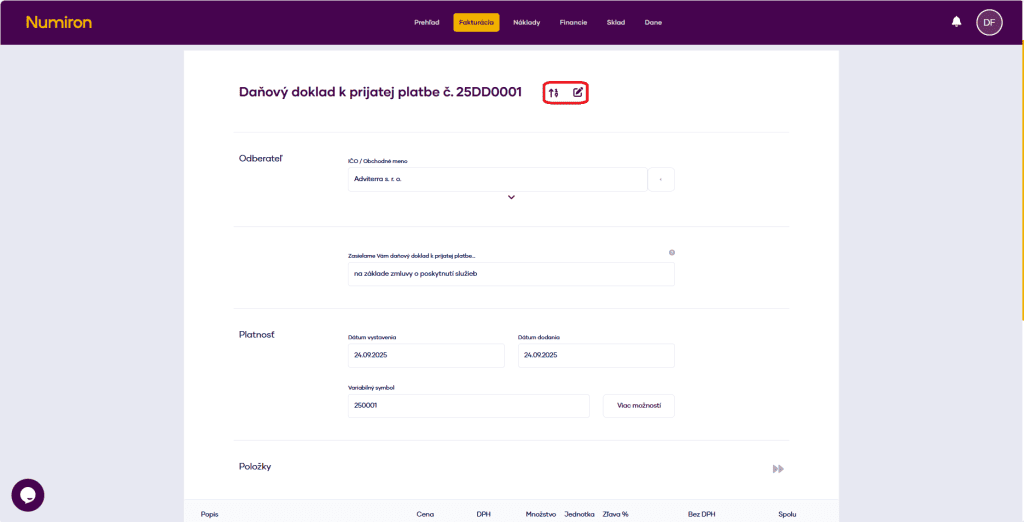Image resolution: width=1024 pixels, height=522 pixels.
Task: Open the chat support bubble
Action: 28,495
